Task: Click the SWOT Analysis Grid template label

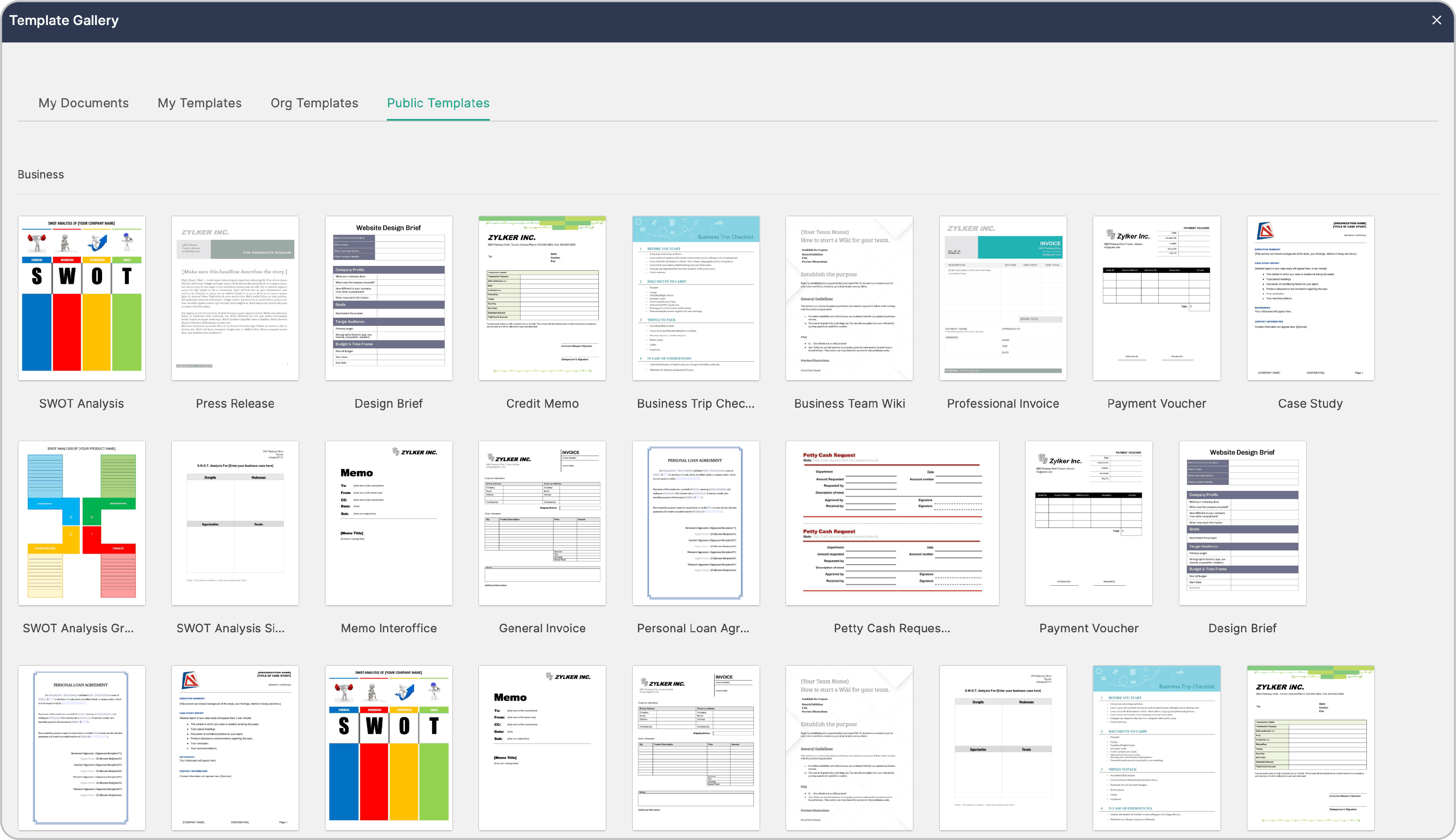Action: click(78, 628)
